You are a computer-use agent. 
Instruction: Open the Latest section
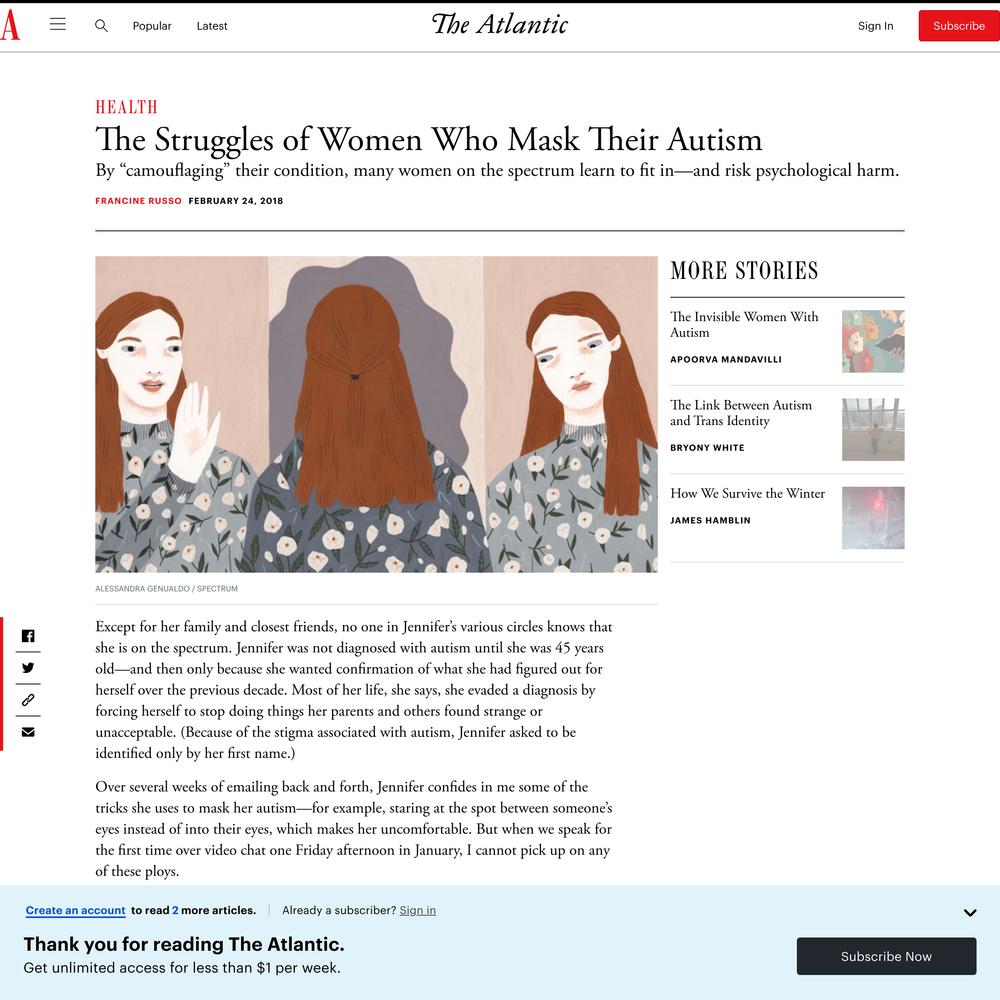point(212,26)
